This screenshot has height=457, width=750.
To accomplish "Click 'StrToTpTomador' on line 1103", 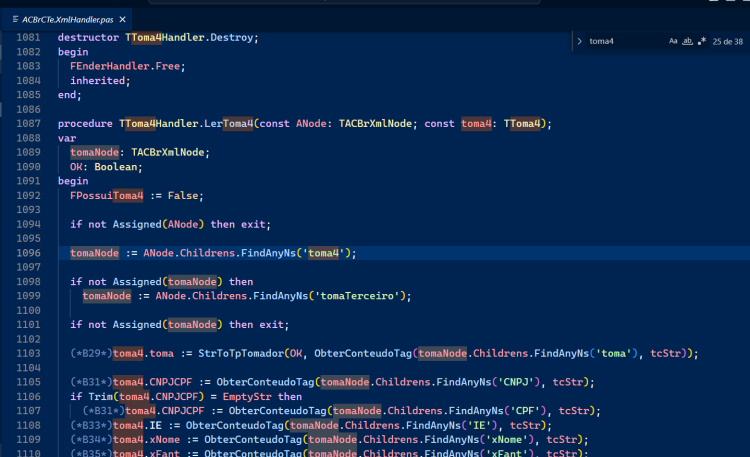I will coord(241,353).
